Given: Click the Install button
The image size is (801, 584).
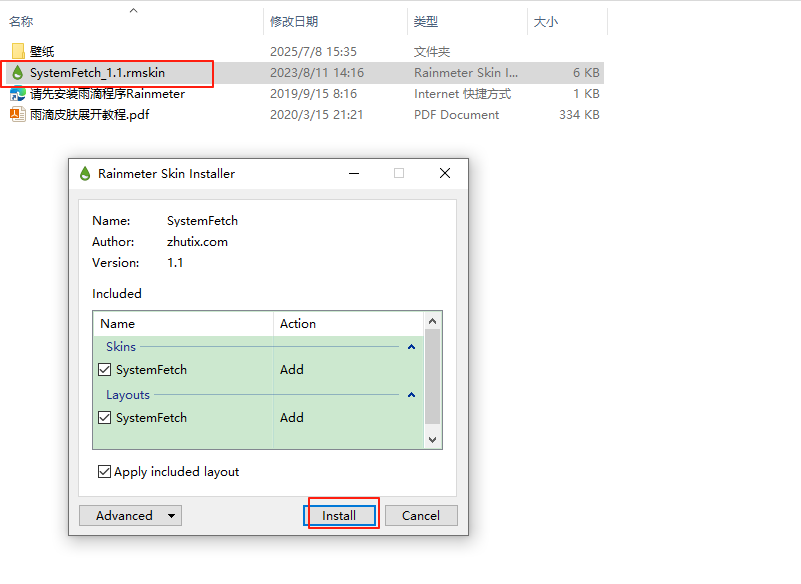Looking at the screenshot, I should 341,515.
